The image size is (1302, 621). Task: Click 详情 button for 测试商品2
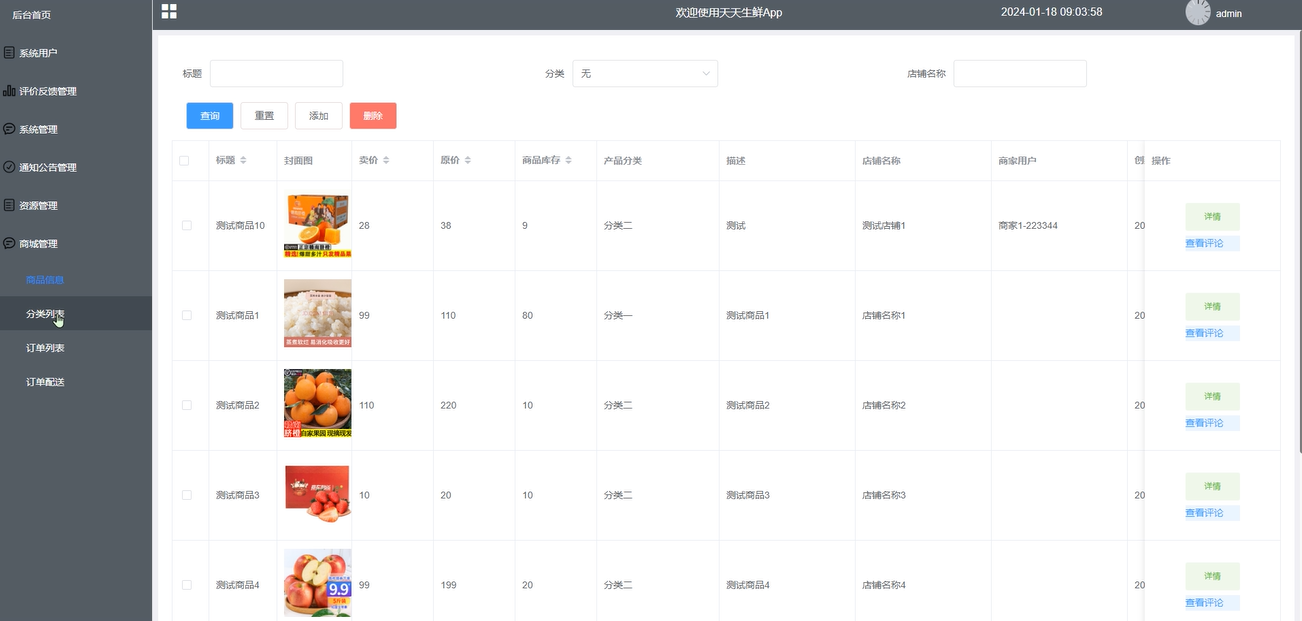pos(1212,397)
